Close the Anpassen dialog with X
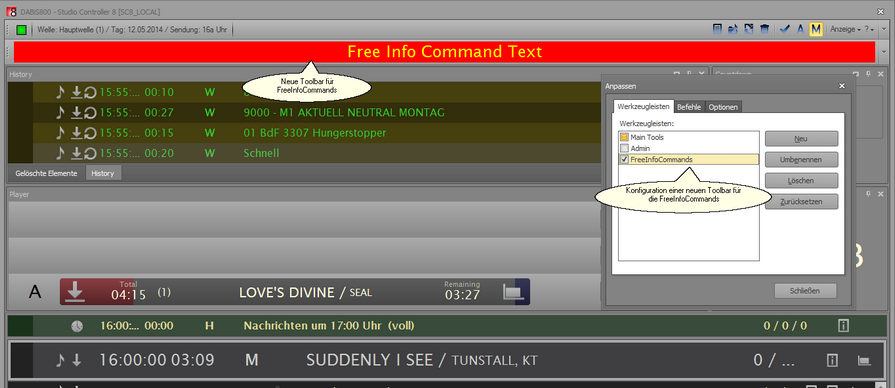 [x=841, y=86]
